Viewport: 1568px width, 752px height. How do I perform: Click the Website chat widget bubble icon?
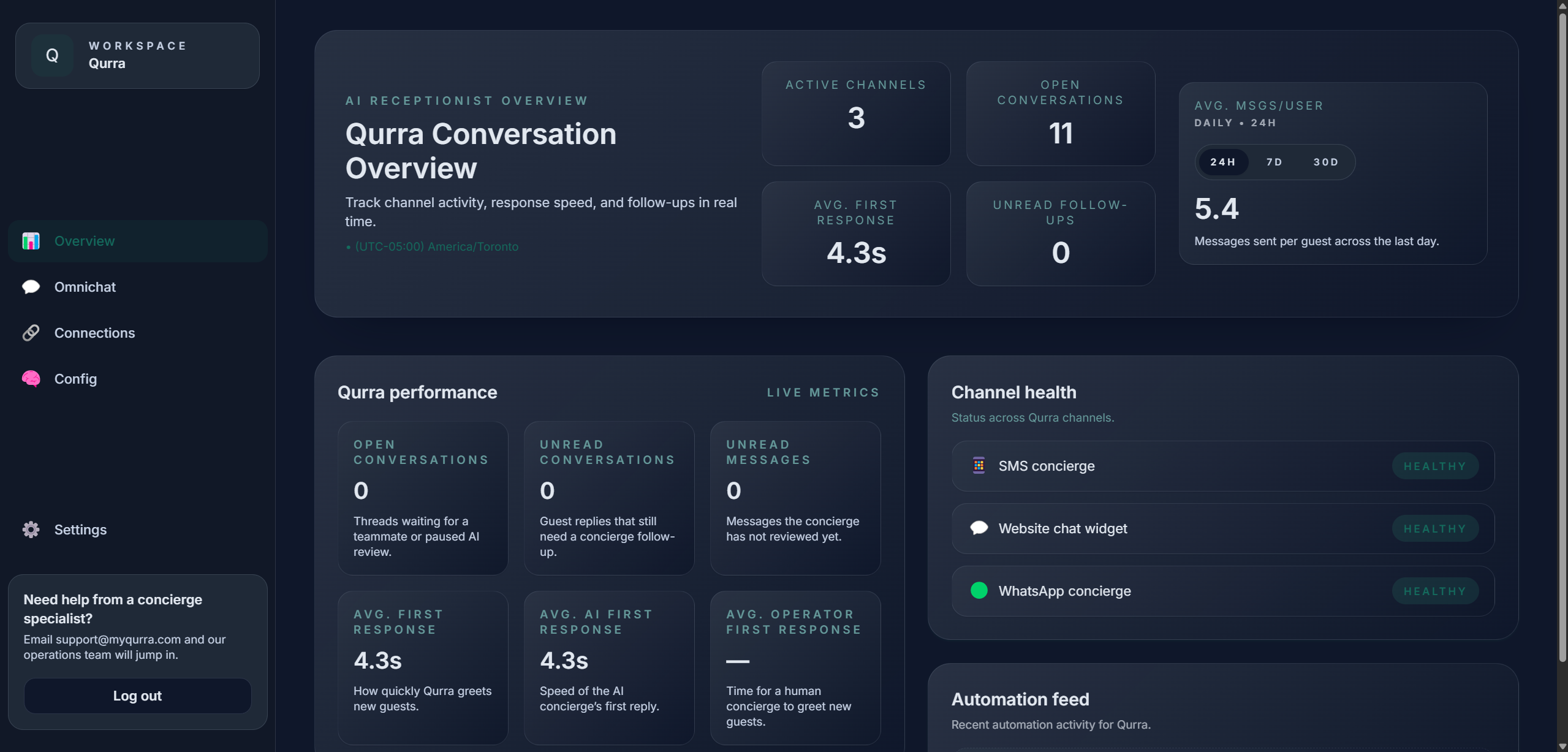(x=979, y=528)
